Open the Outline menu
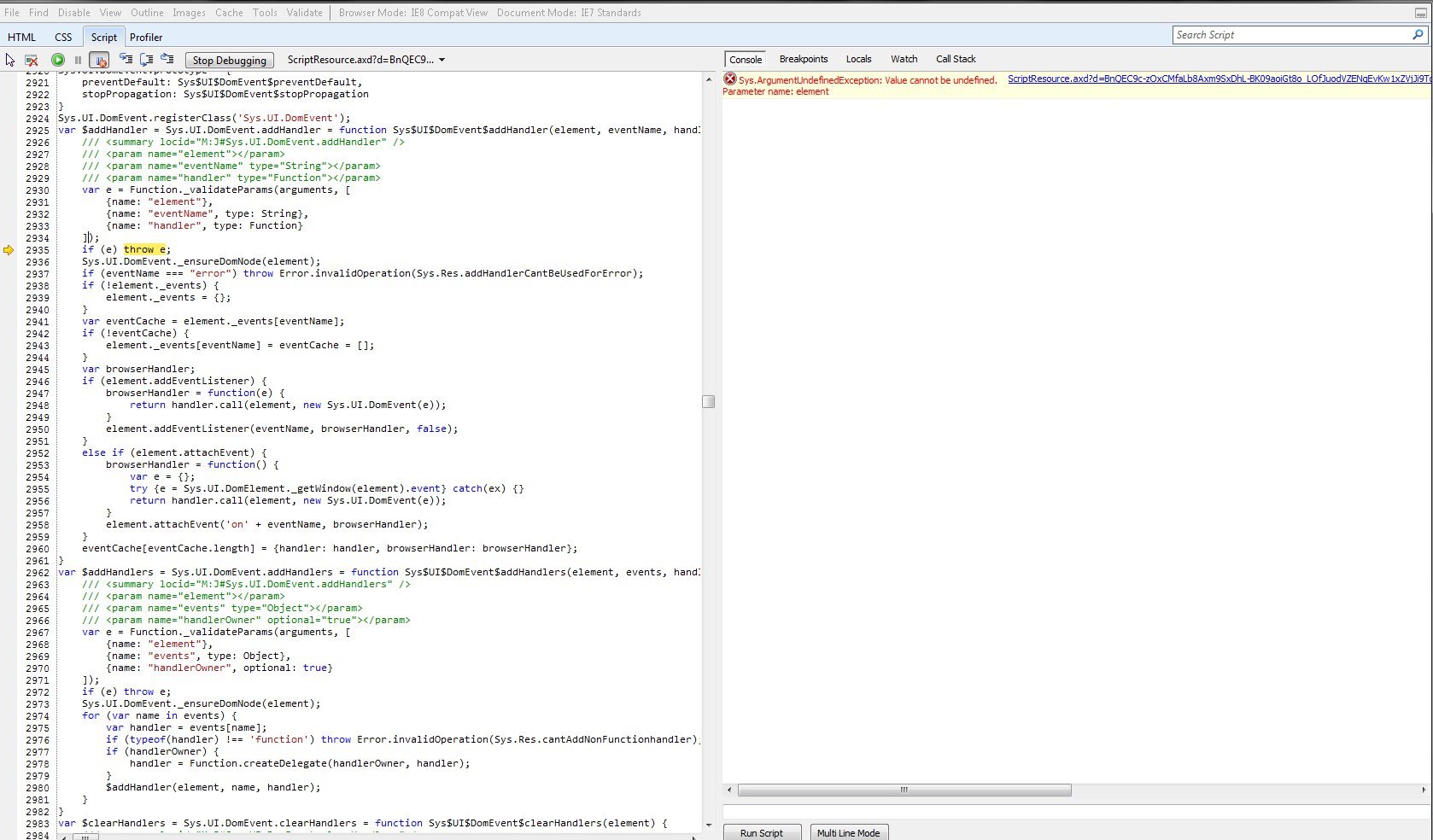The height and width of the screenshot is (840, 1433). 147,13
